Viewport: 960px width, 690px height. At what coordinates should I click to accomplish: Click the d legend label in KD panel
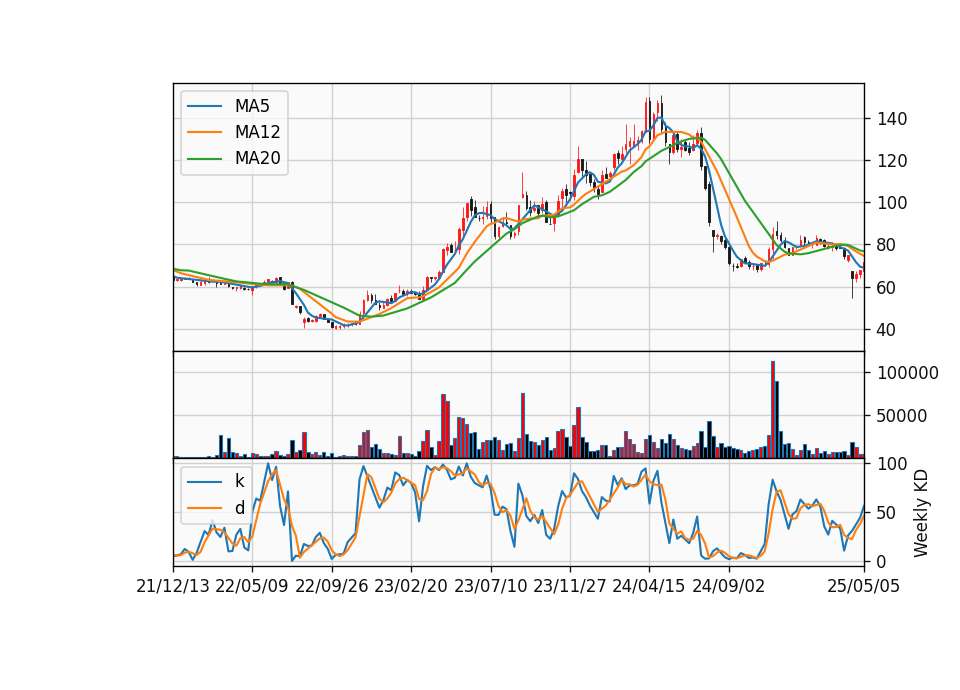[239, 508]
